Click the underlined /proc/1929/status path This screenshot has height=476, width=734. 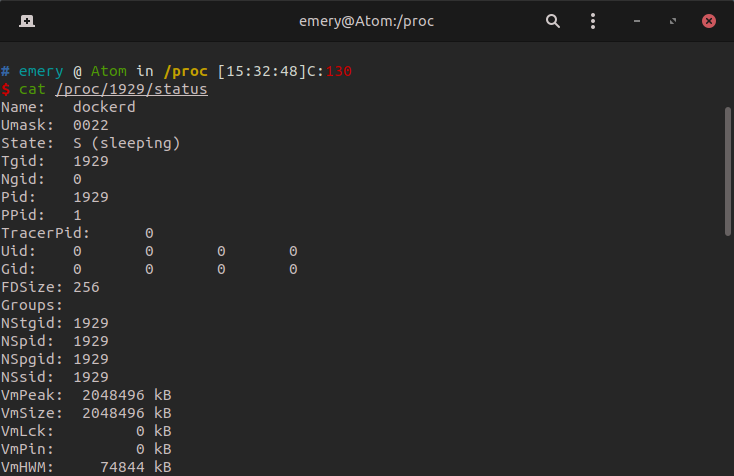131,90
